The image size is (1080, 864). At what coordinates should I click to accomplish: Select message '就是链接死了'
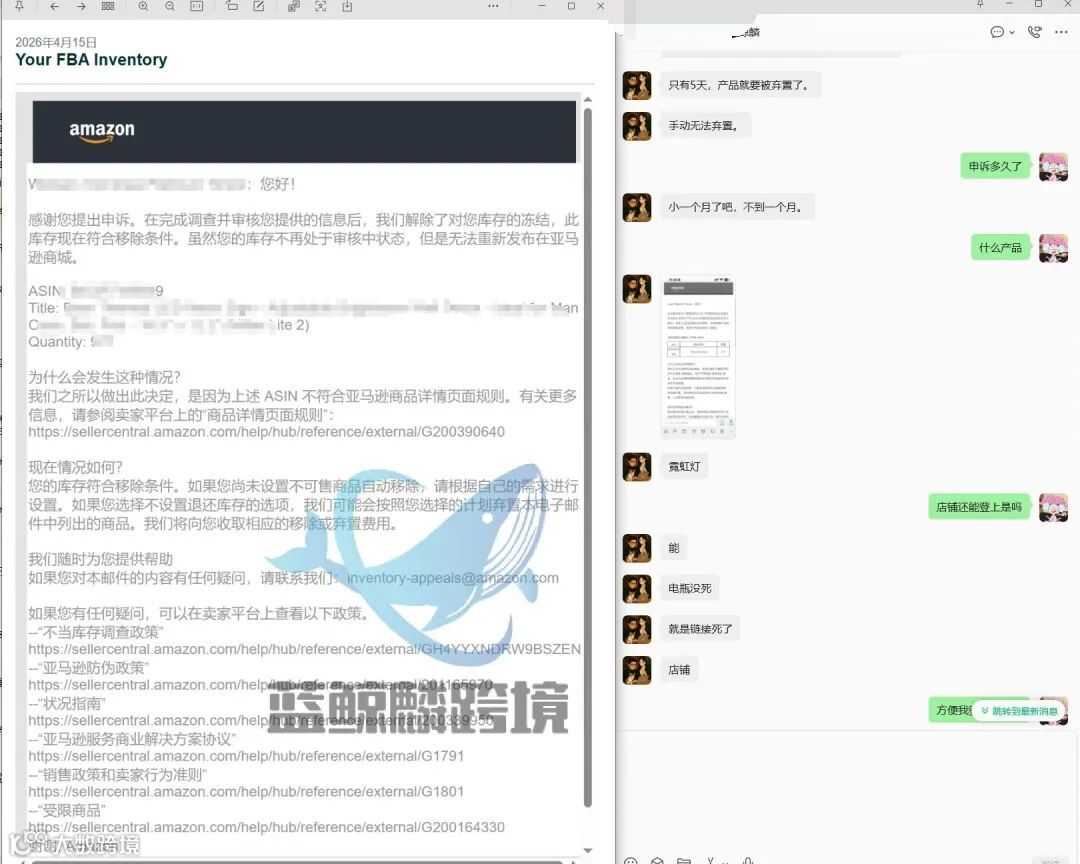click(x=700, y=629)
